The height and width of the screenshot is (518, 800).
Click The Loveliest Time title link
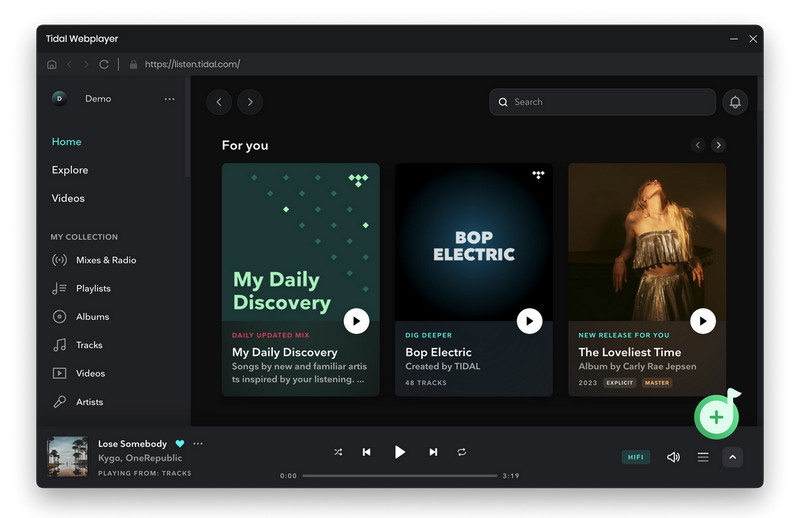[x=630, y=352]
